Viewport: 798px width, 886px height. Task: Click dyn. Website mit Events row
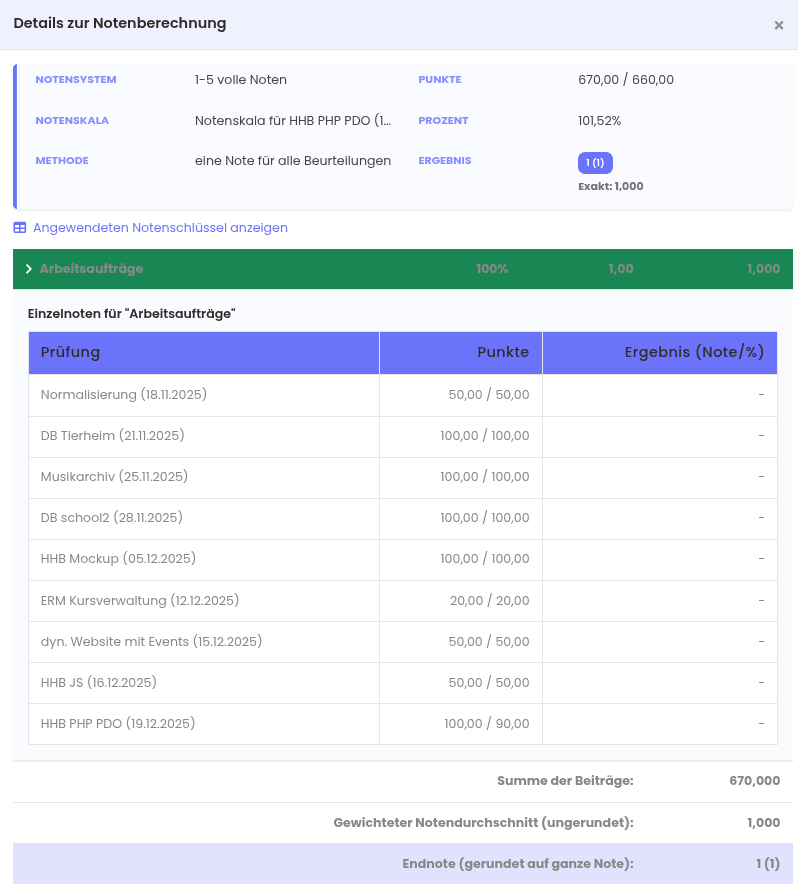click(137, 642)
